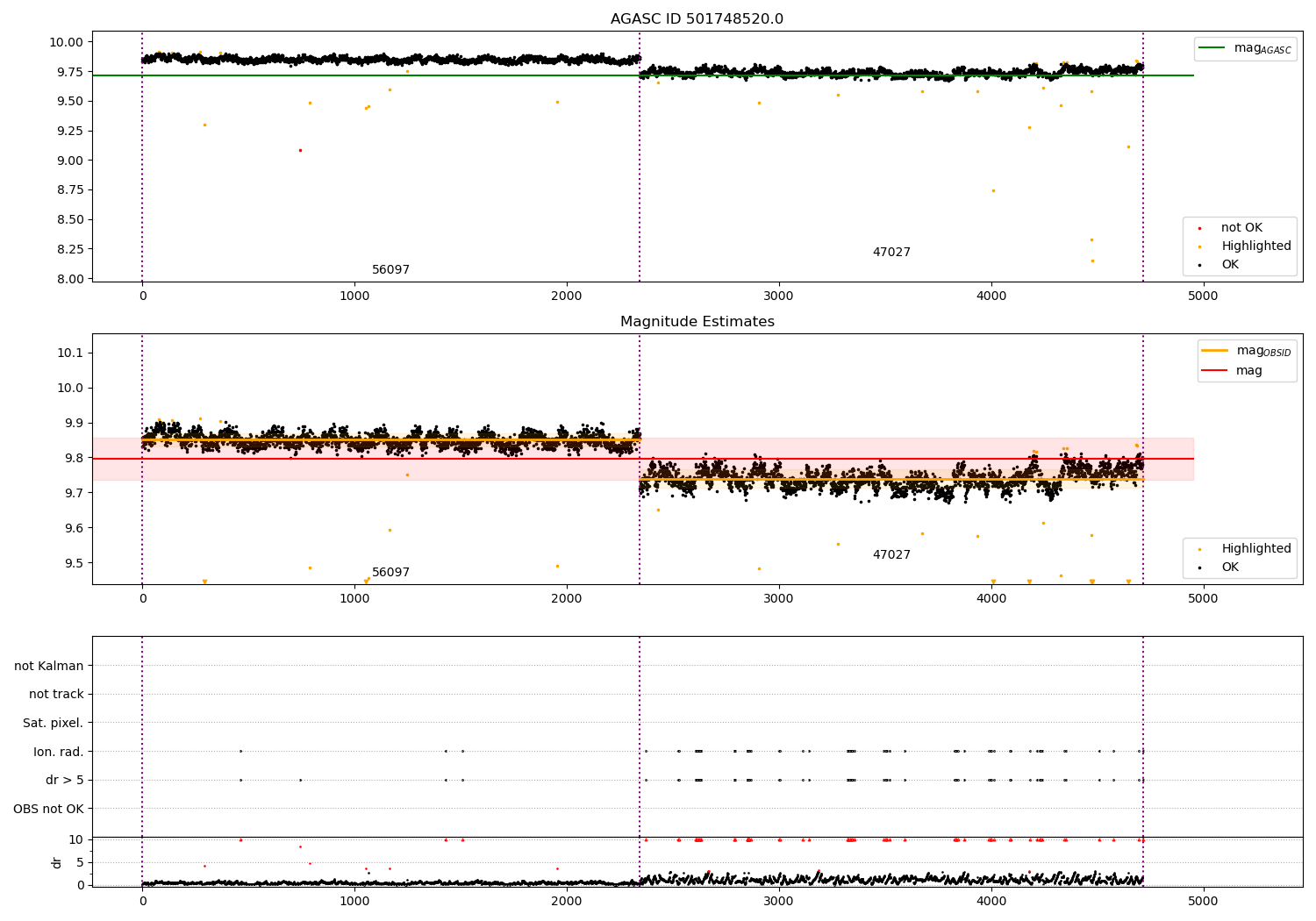Click the mag AGASC text label in legend
1316x921 pixels.
click(1262, 48)
